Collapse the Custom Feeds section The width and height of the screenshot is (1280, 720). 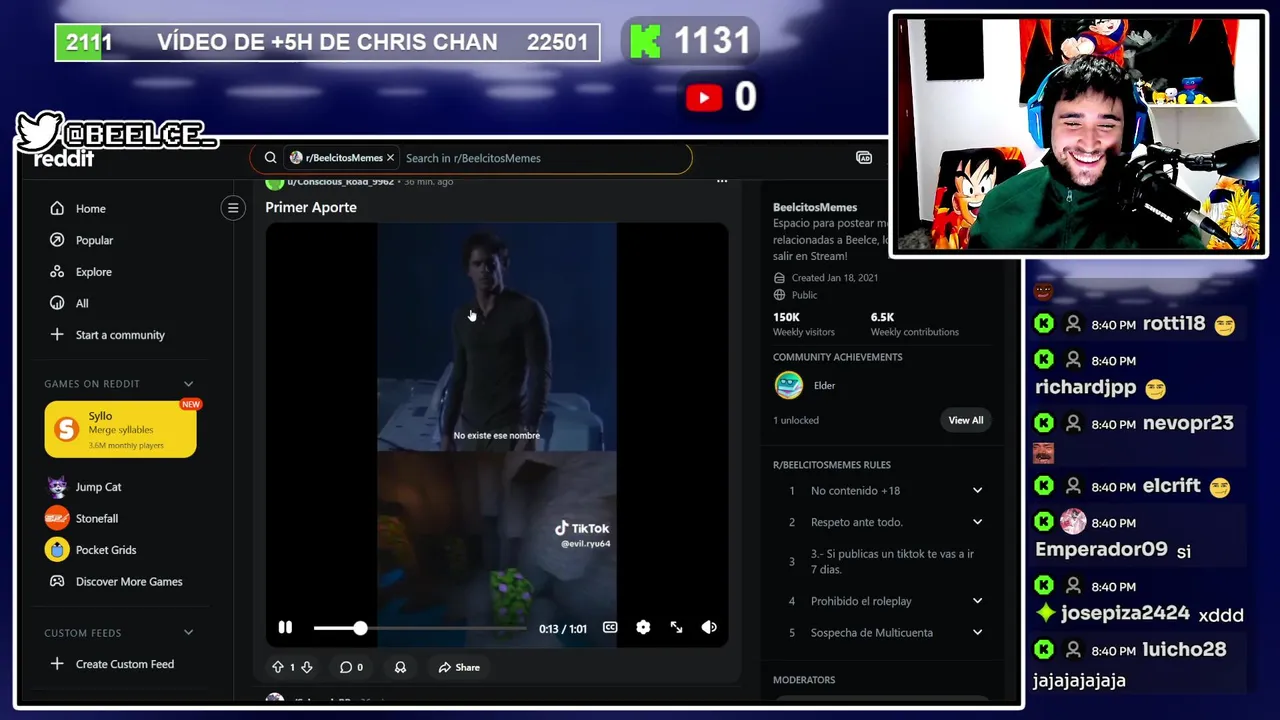coord(188,633)
